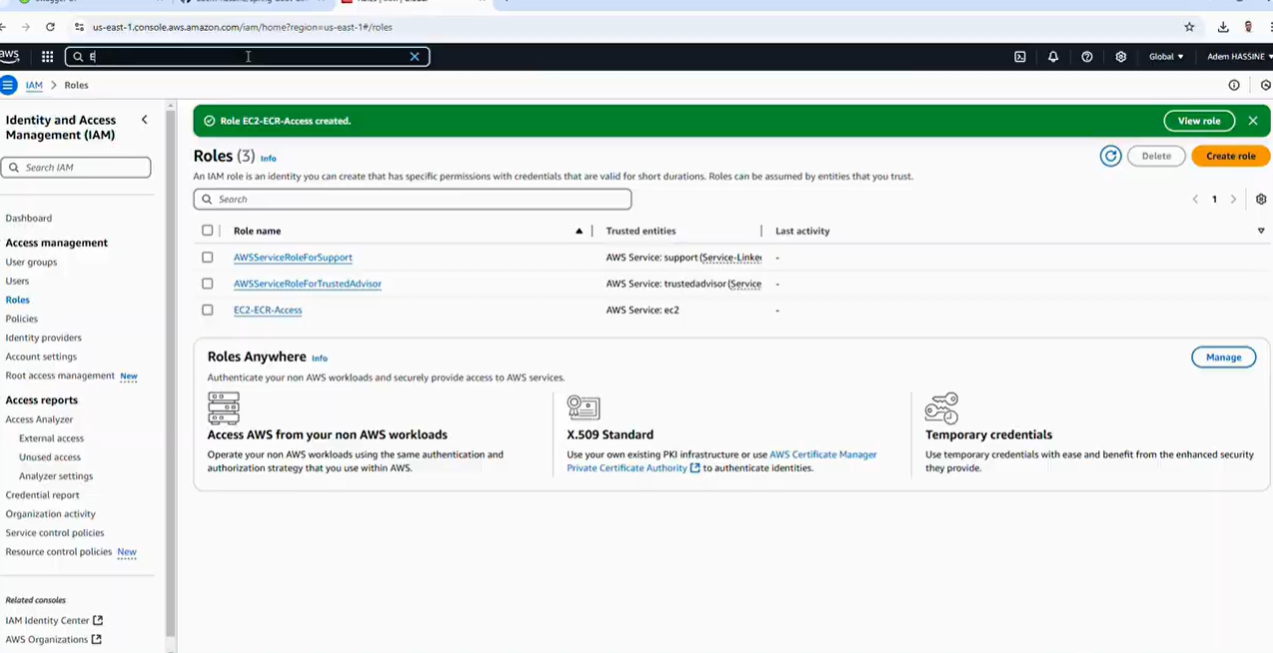This screenshot has height=653, width=1273.
Task: Check the AWSServiceRoleForTrustedAdvisor row checkbox
Action: [207, 284]
